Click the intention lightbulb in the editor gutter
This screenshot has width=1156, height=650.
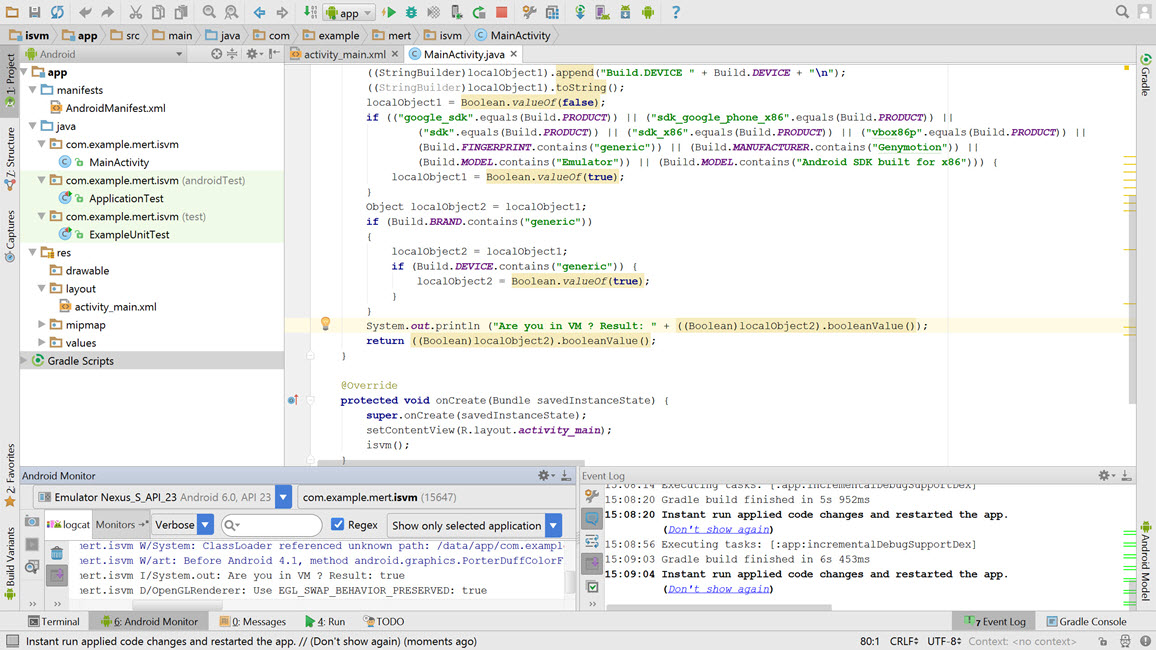click(x=325, y=324)
